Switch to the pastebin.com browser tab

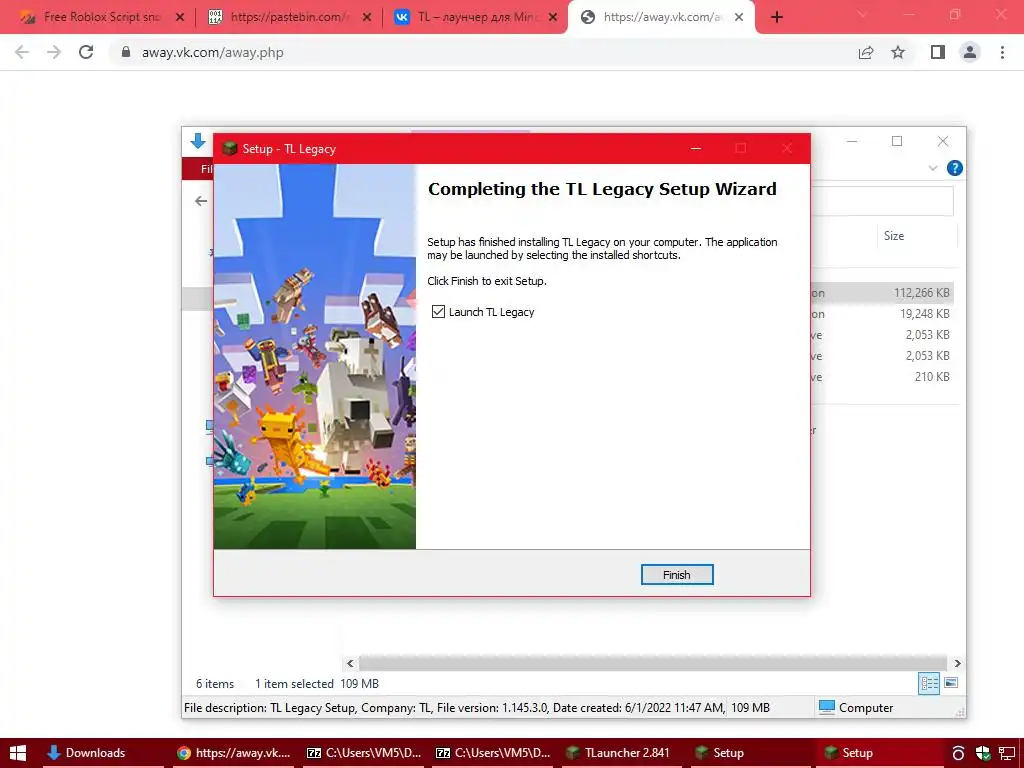click(287, 17)
